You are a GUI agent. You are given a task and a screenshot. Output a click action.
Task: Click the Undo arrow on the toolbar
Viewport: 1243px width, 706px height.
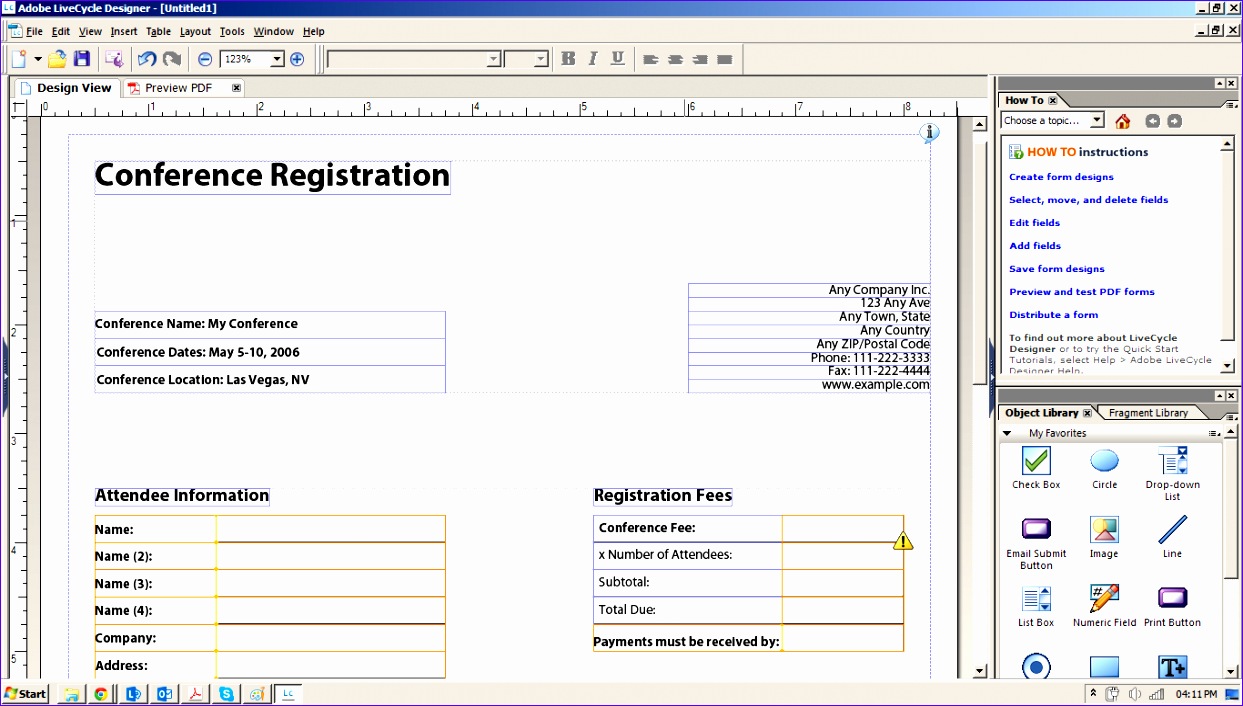pos(146,58)
